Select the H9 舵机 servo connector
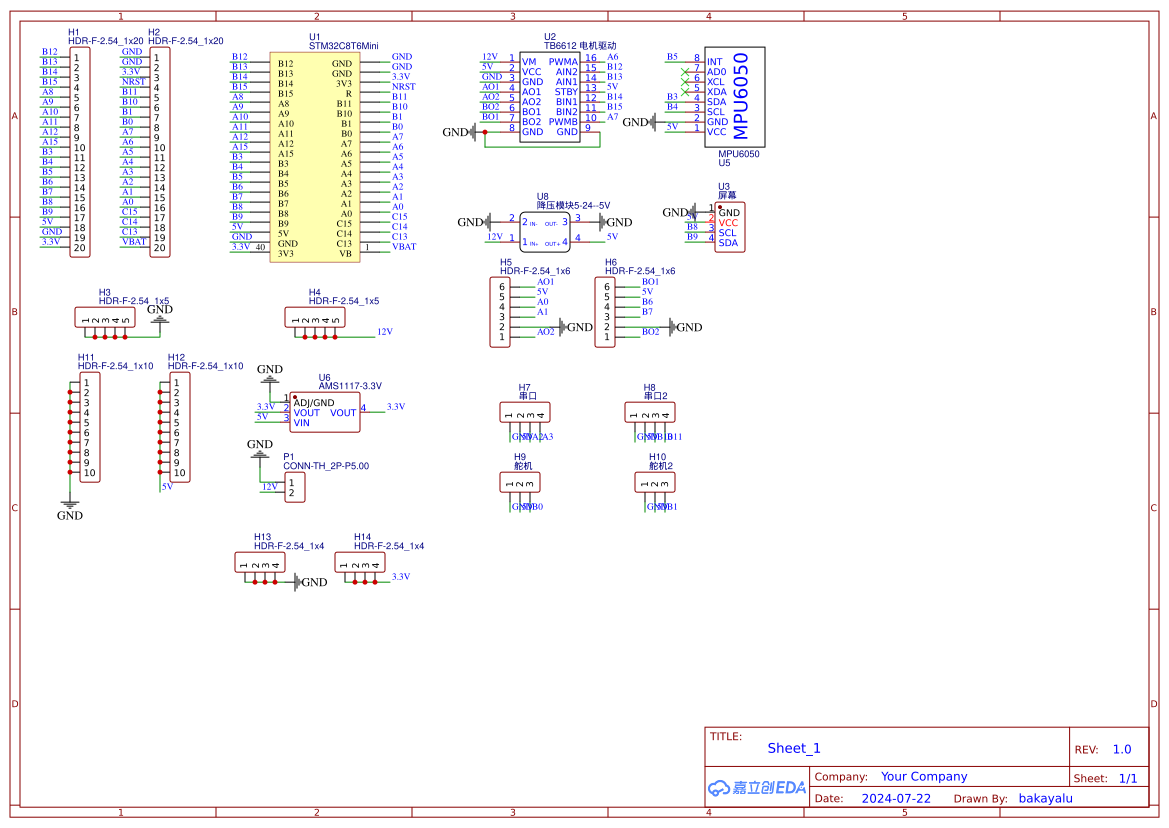1169x828 pixels. click(x=520, y=482)
